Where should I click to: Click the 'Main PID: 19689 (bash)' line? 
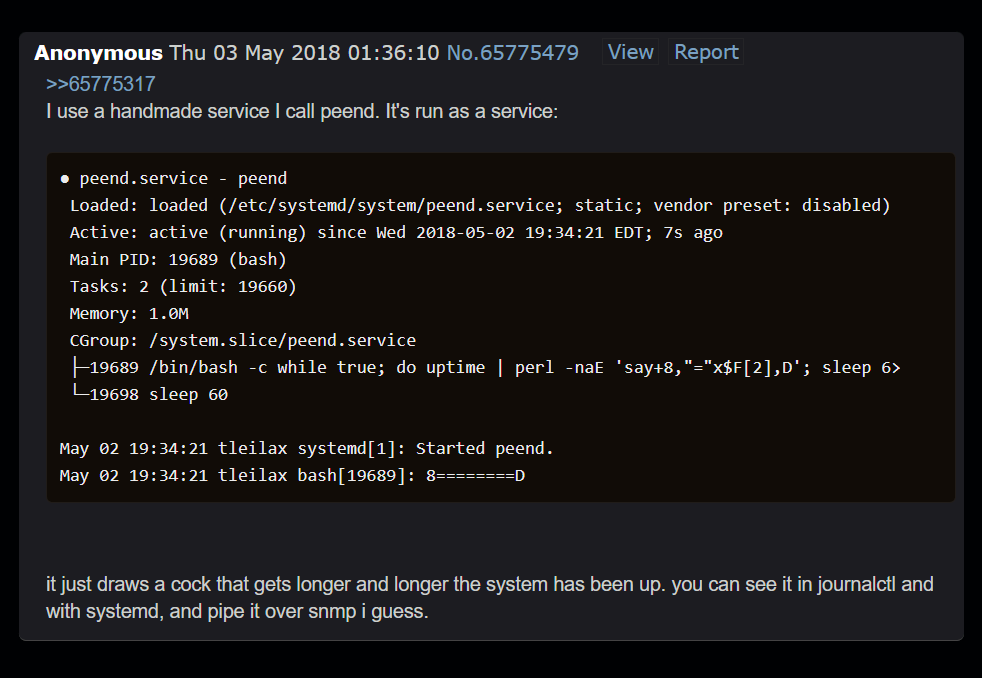click(x=178, y=259)
